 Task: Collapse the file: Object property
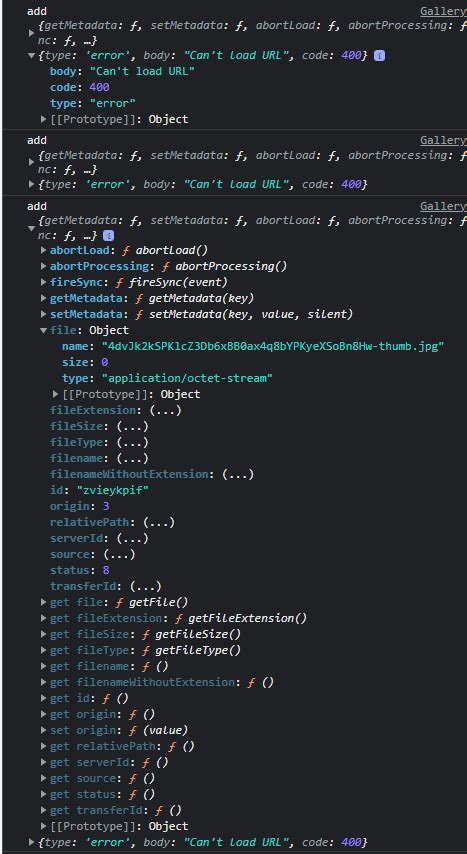[x=44, y=330]
